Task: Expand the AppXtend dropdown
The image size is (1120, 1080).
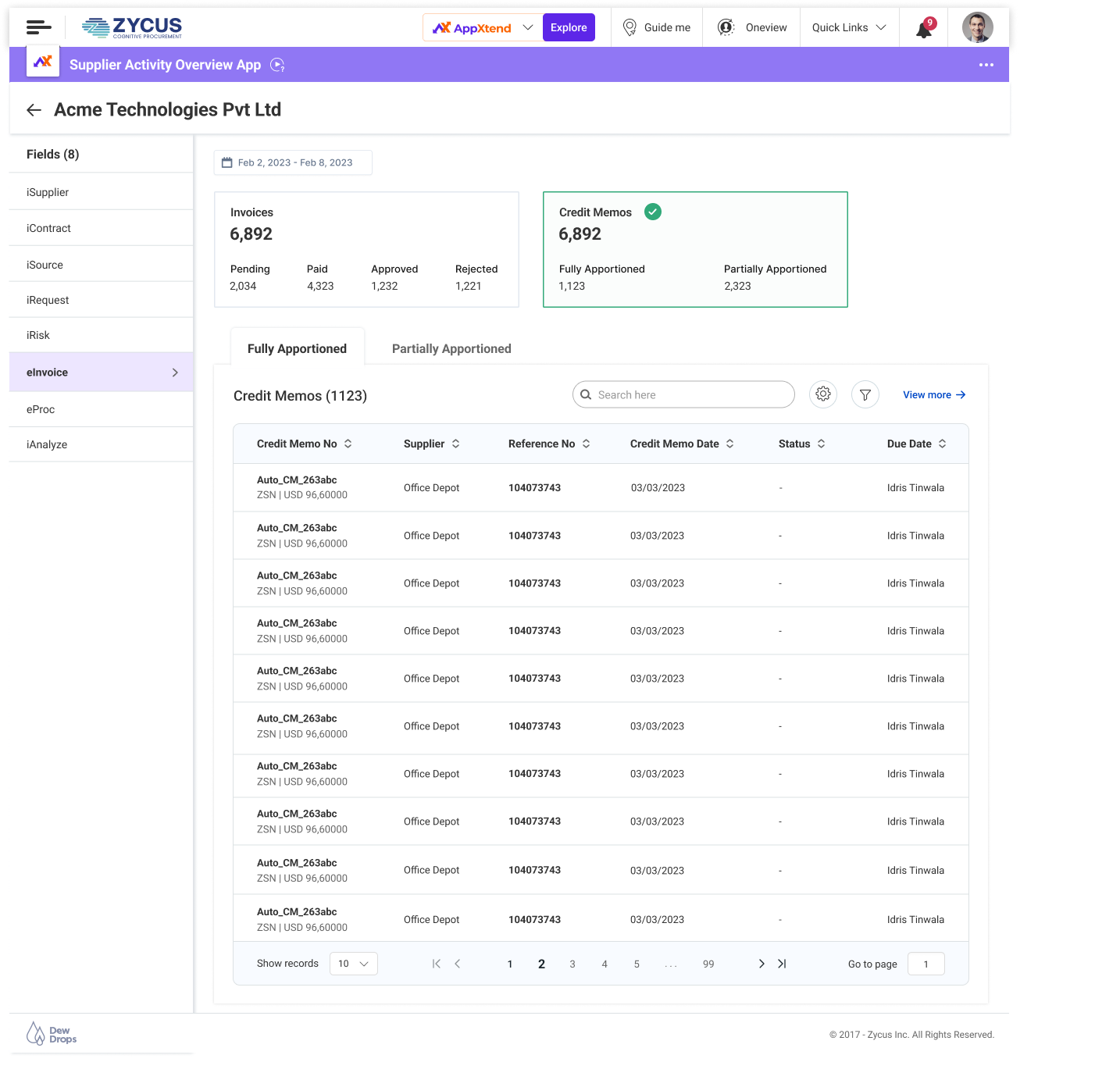Action: (528, 27)
